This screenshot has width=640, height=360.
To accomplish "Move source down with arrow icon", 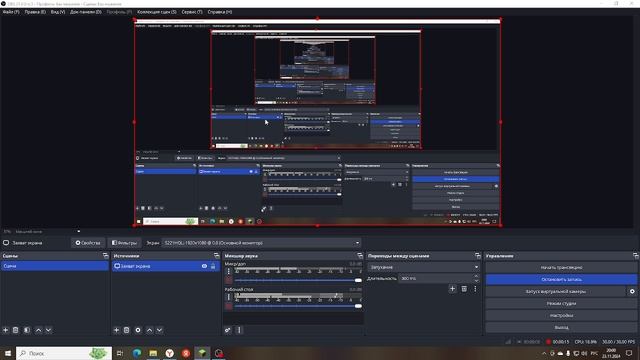I will click(x=159, y=330).
